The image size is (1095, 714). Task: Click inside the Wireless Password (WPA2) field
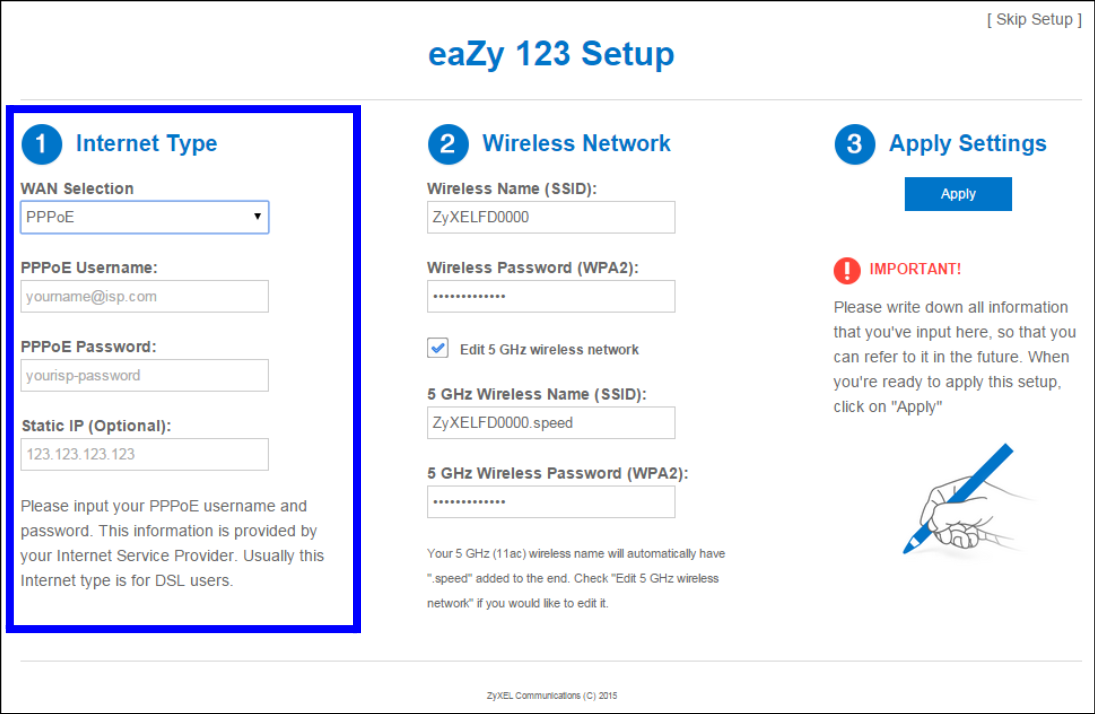coord(550,296)
